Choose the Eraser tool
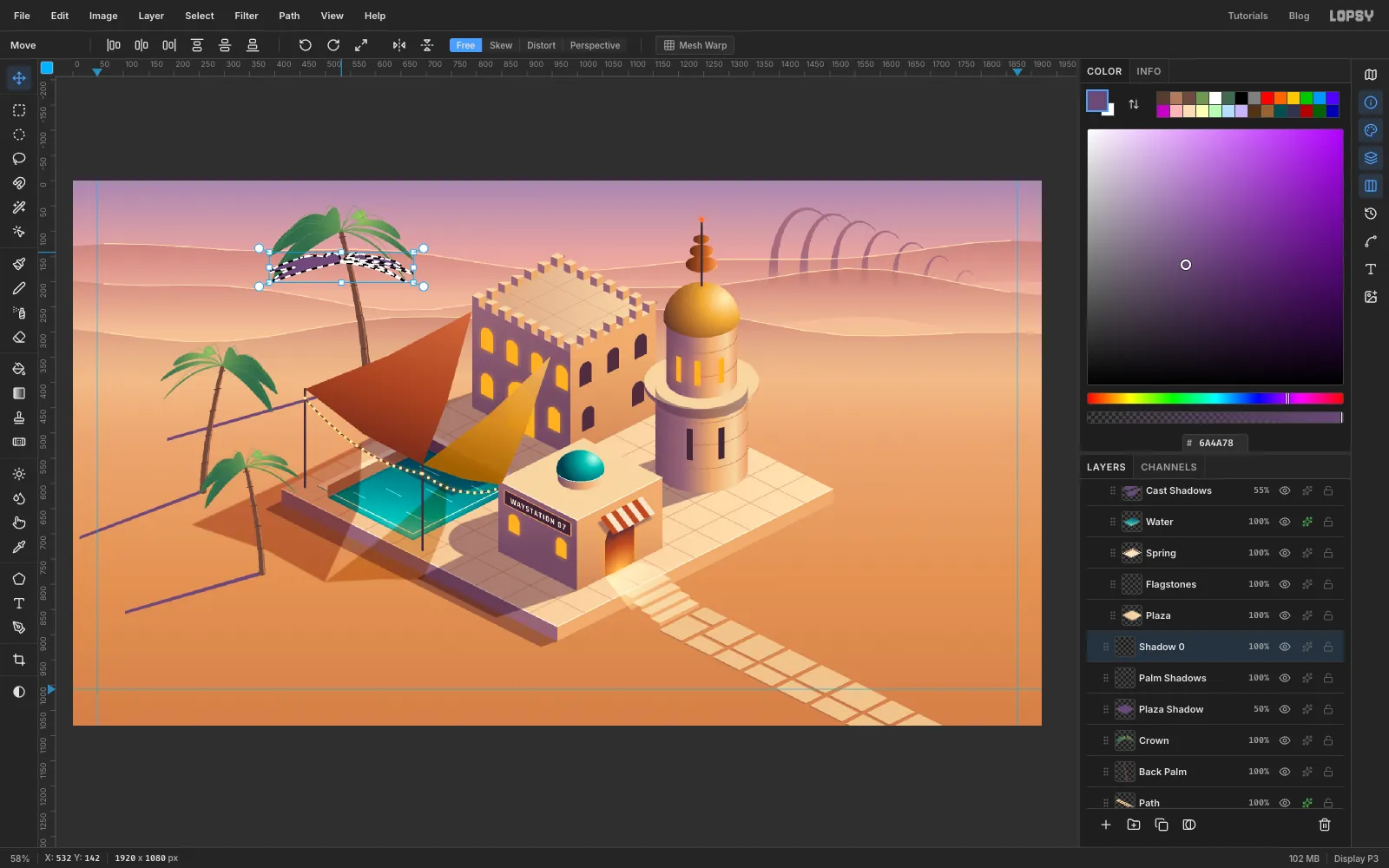 point(19,338)
